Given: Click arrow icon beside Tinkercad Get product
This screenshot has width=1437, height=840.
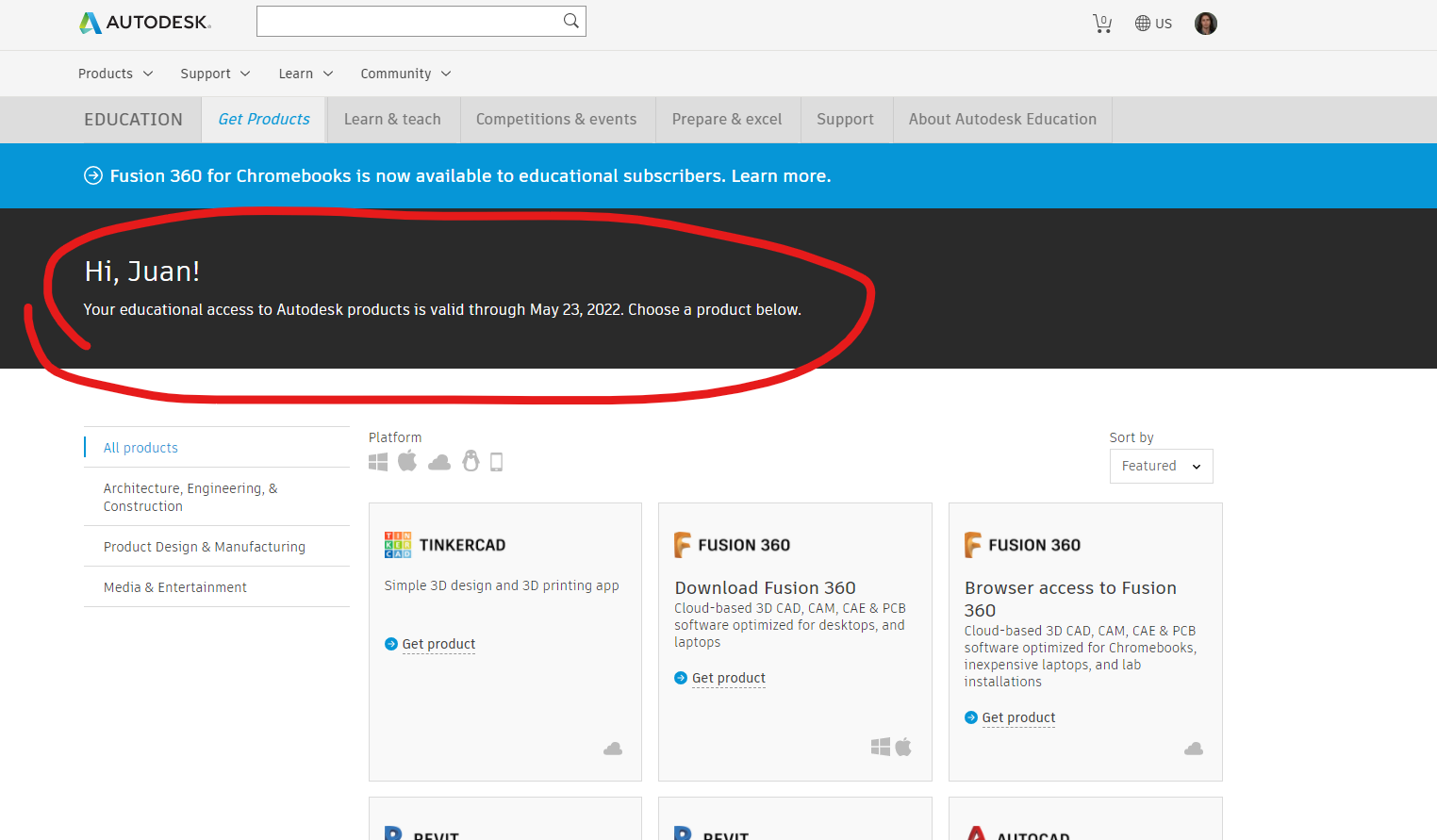Looking at the screenshot, I should tap(391, 644).
